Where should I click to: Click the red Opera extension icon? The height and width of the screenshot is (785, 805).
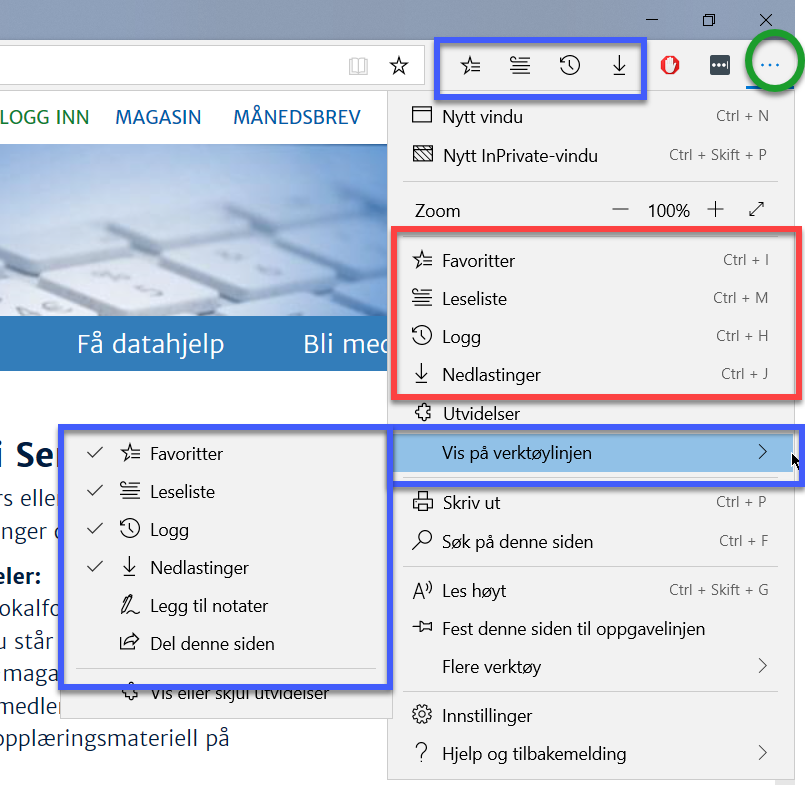coord(670,66)
